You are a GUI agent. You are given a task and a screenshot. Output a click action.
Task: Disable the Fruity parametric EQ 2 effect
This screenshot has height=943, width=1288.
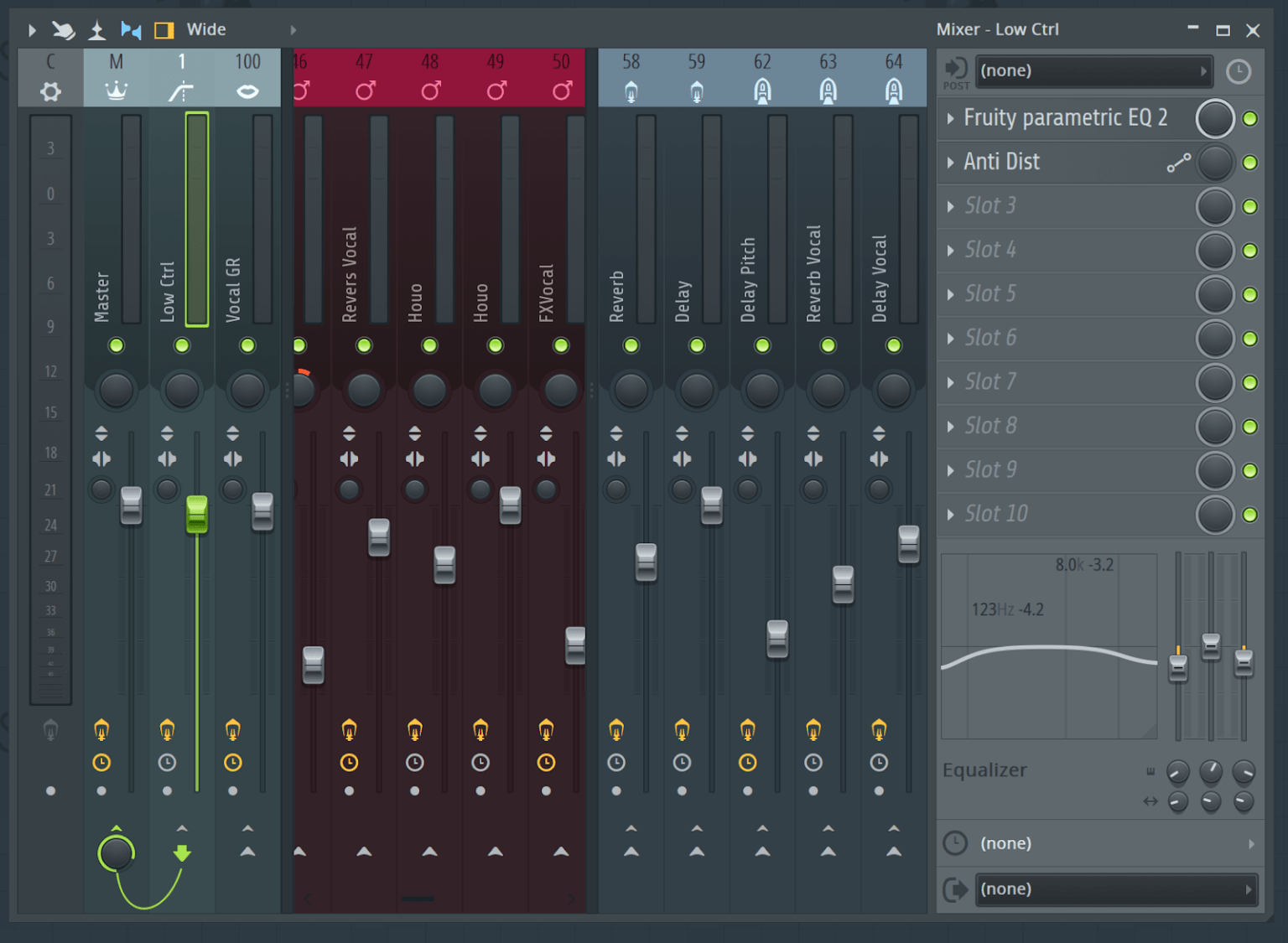pos(1249,119)
